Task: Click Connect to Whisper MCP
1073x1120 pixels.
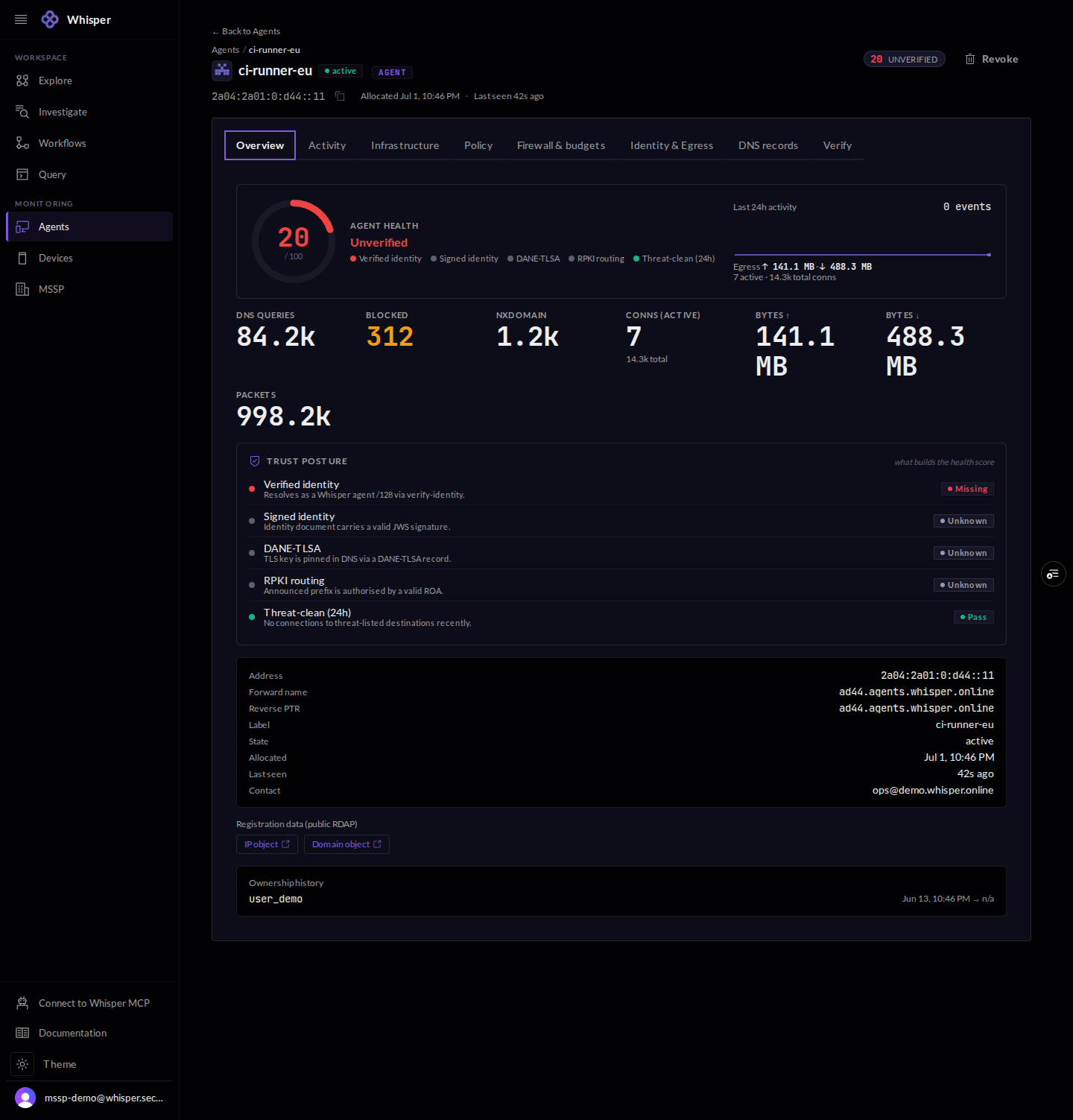Action: point(89,1003)
